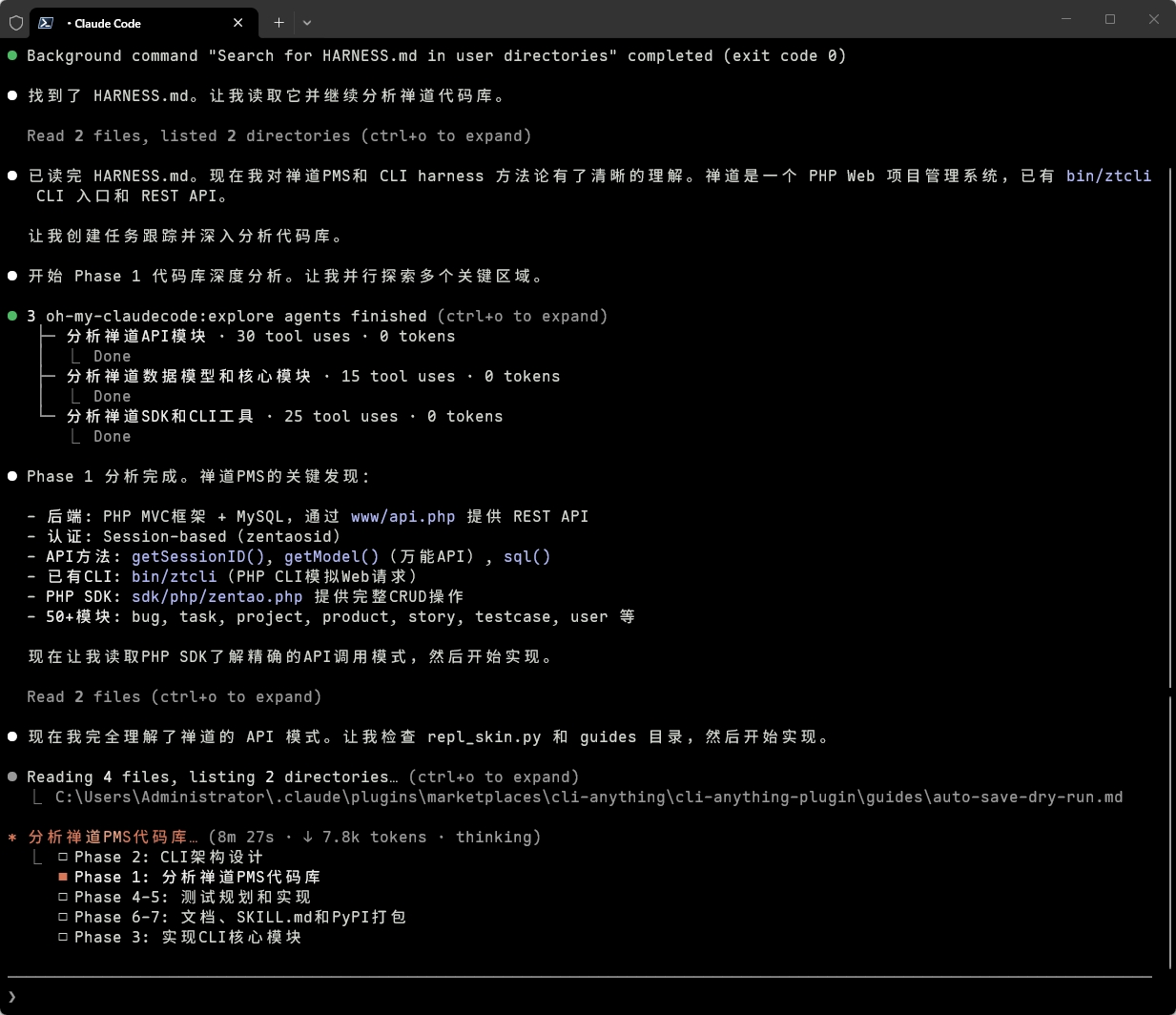The image size is (1176, 1015).
Task: Click the prompt chevron at the bottom
Action: click(12, 996)
